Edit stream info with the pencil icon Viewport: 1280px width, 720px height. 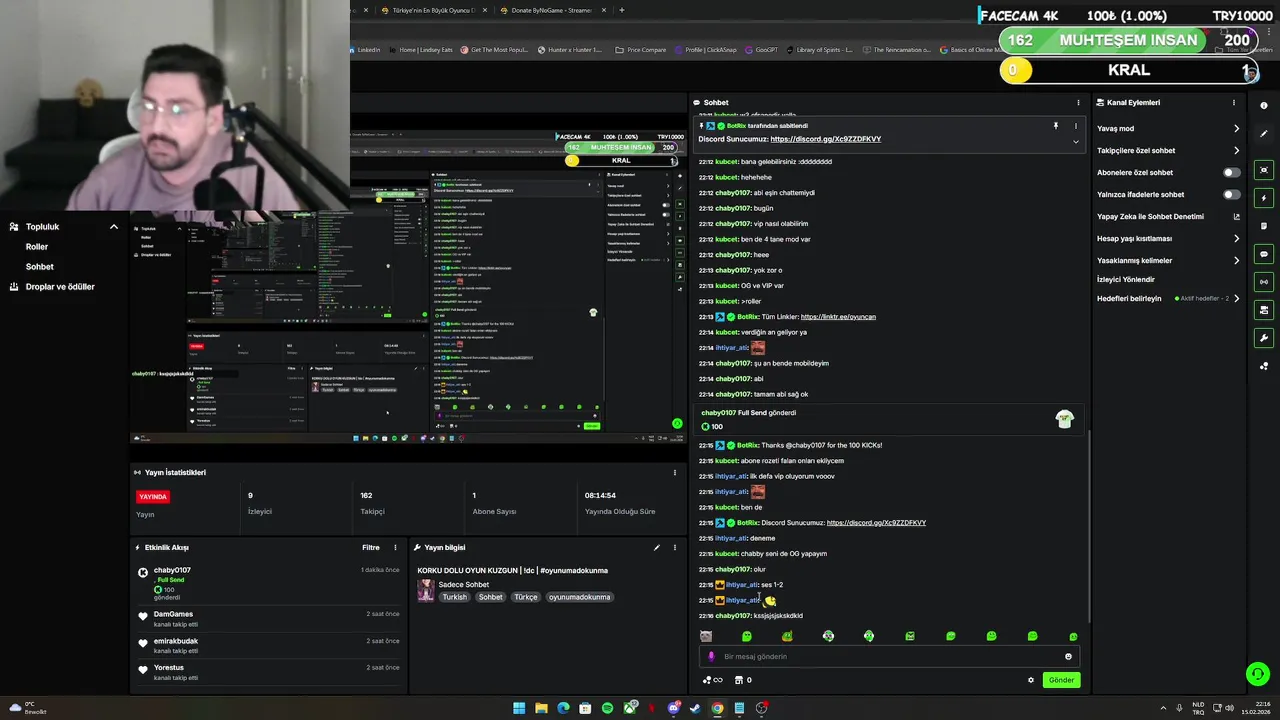click(657, 547)
